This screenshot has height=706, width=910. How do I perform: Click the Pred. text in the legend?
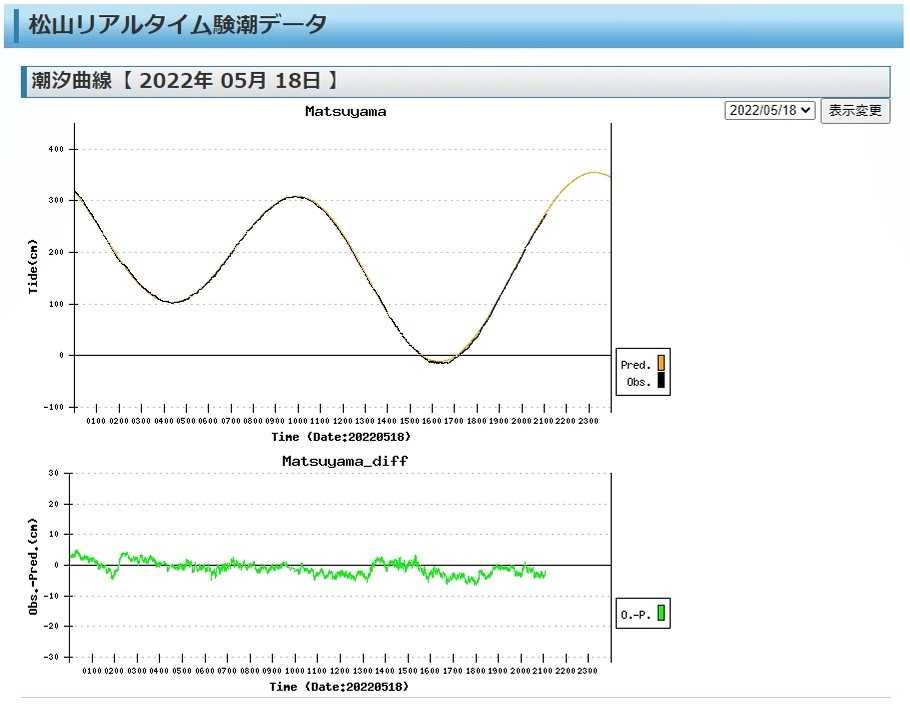pos(635,365)
